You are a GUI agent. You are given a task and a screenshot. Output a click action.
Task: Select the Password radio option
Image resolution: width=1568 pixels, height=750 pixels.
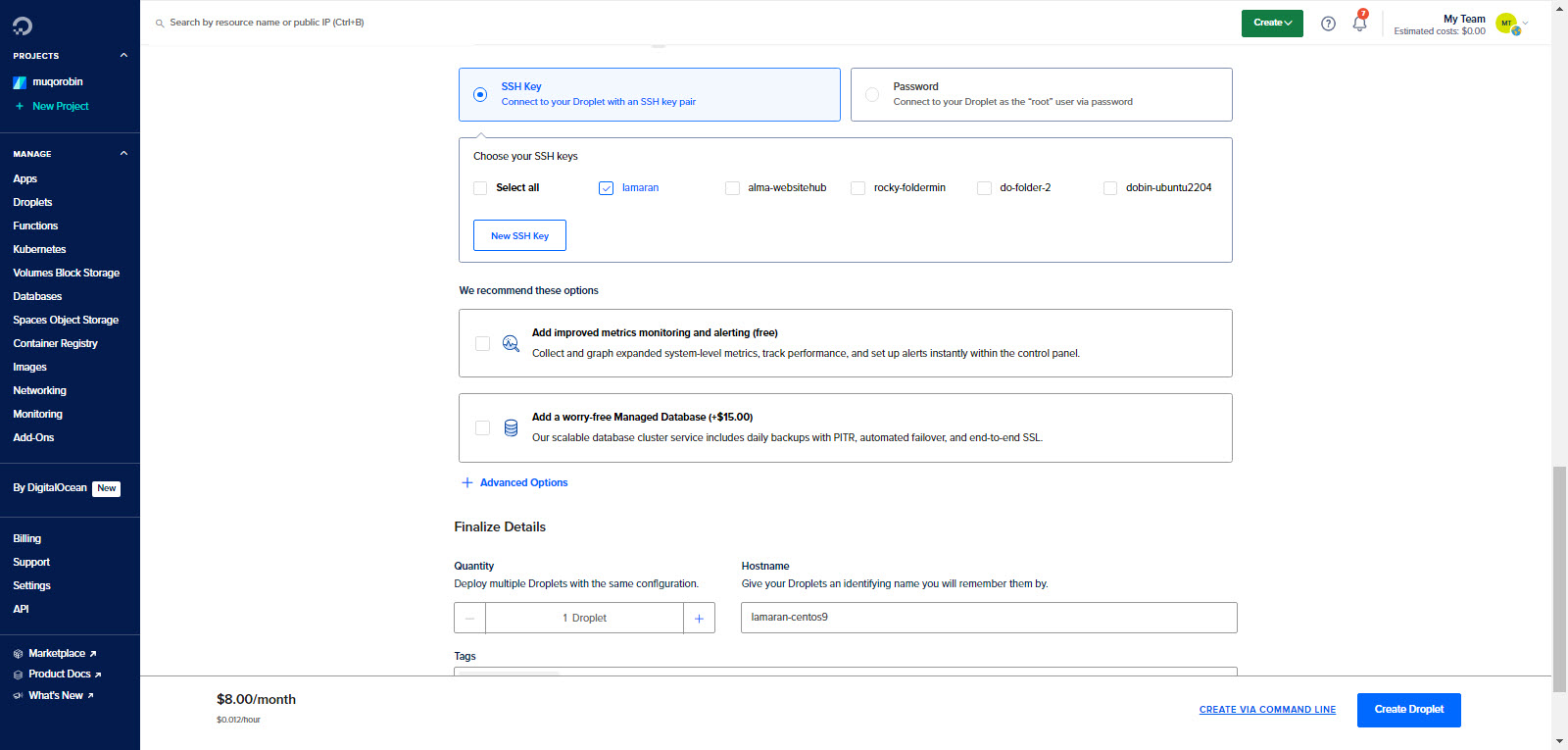[872, 94]
